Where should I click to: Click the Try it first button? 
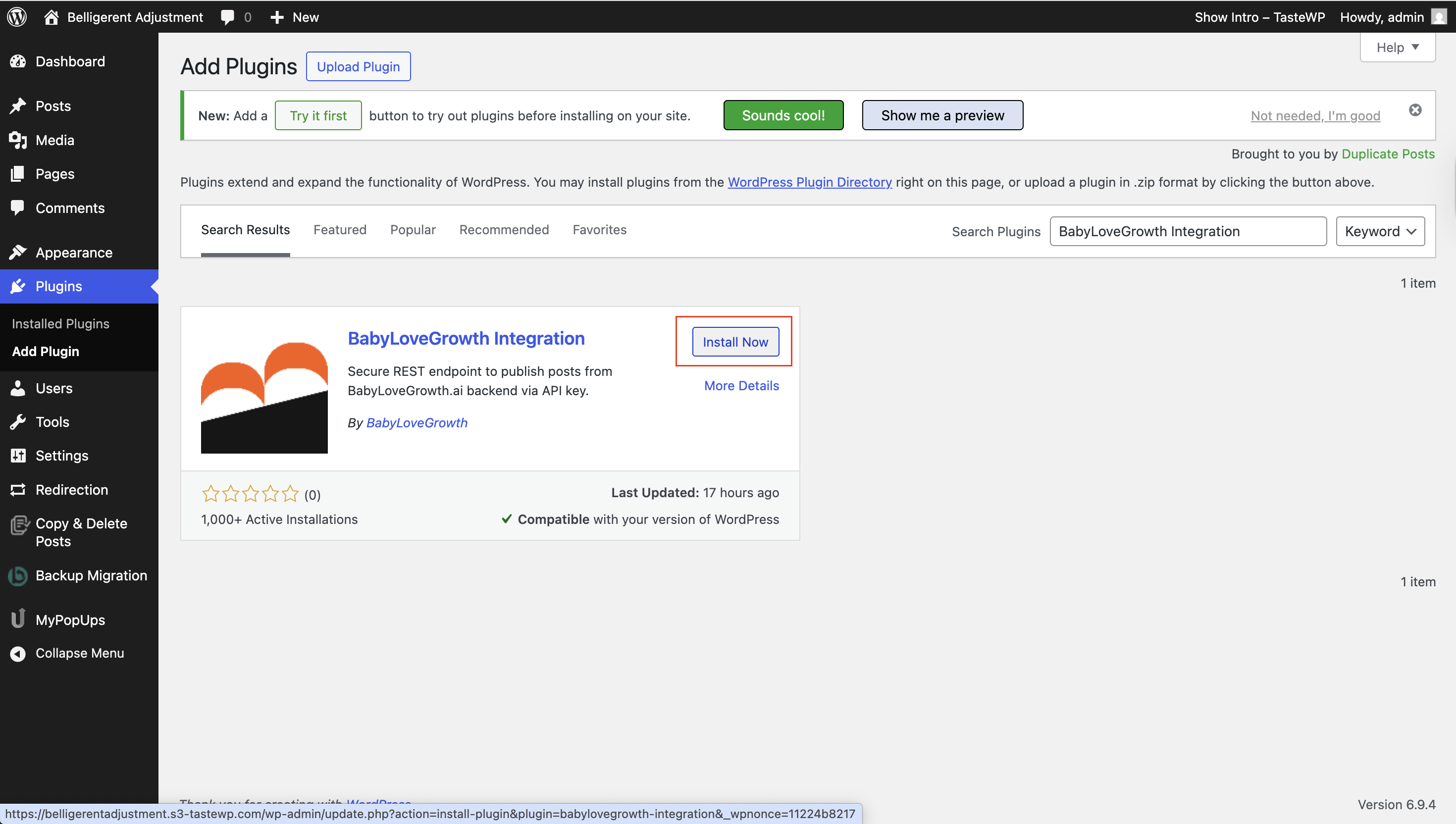[318, 115]
